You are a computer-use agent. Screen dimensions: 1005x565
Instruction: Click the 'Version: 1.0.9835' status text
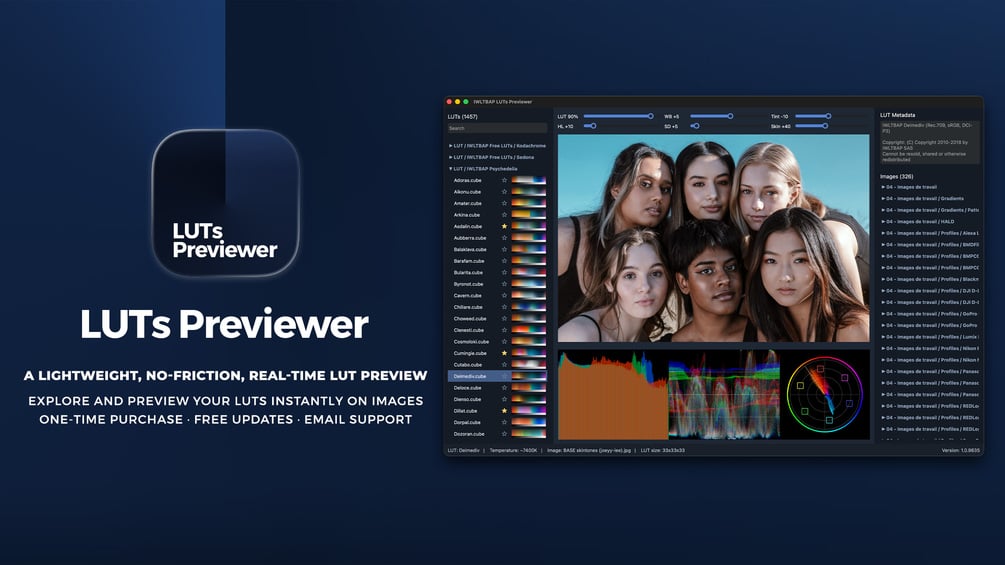tap(961, 450)
